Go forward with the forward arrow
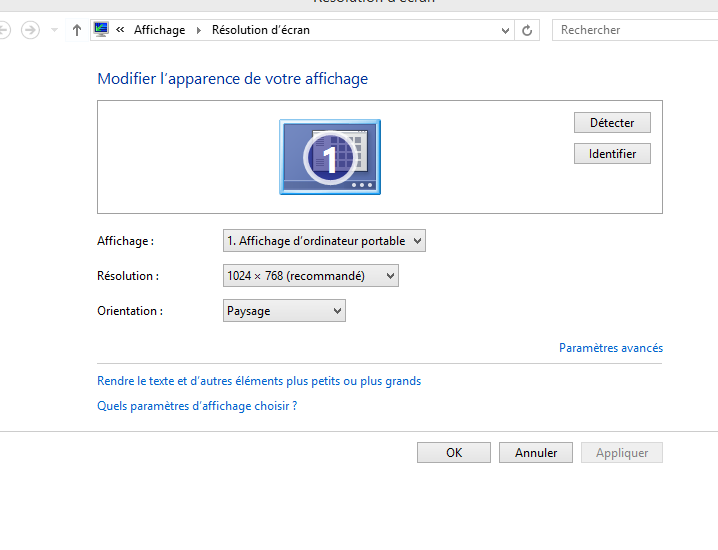 pyautogui.click(x=30, y=30)
